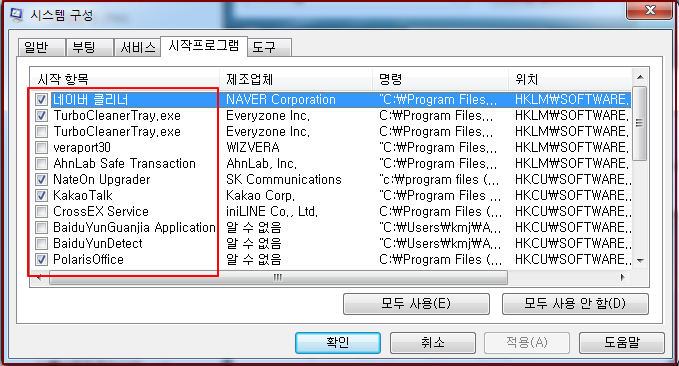Select the KakaoTalk list entry
Viewport: 679px width, 366px height.
(83, 196)
